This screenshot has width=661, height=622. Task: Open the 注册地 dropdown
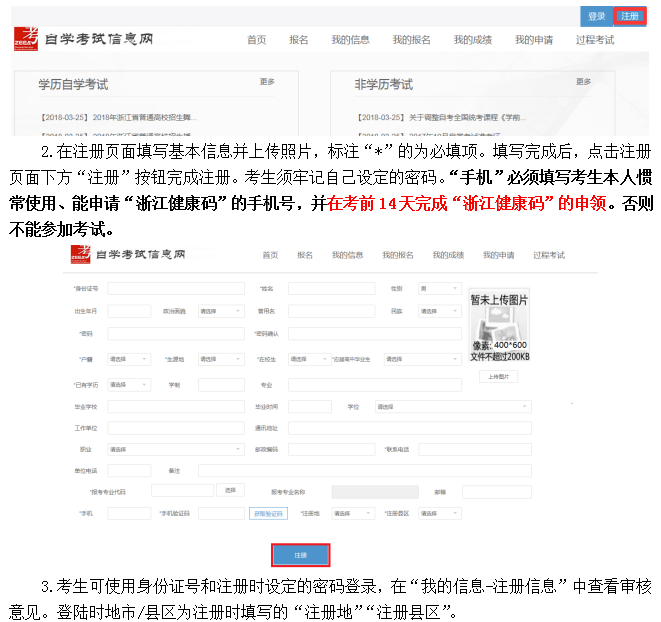[353, 513]
